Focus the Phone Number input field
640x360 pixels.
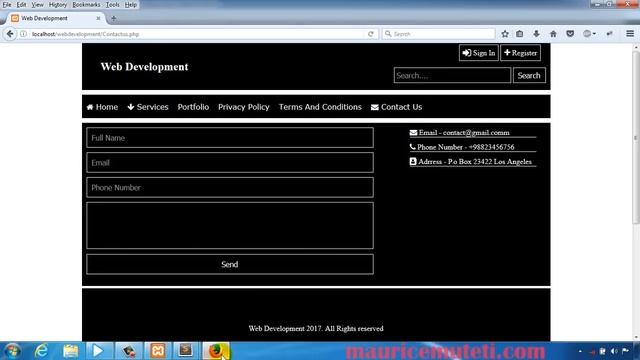pos(230,187)
